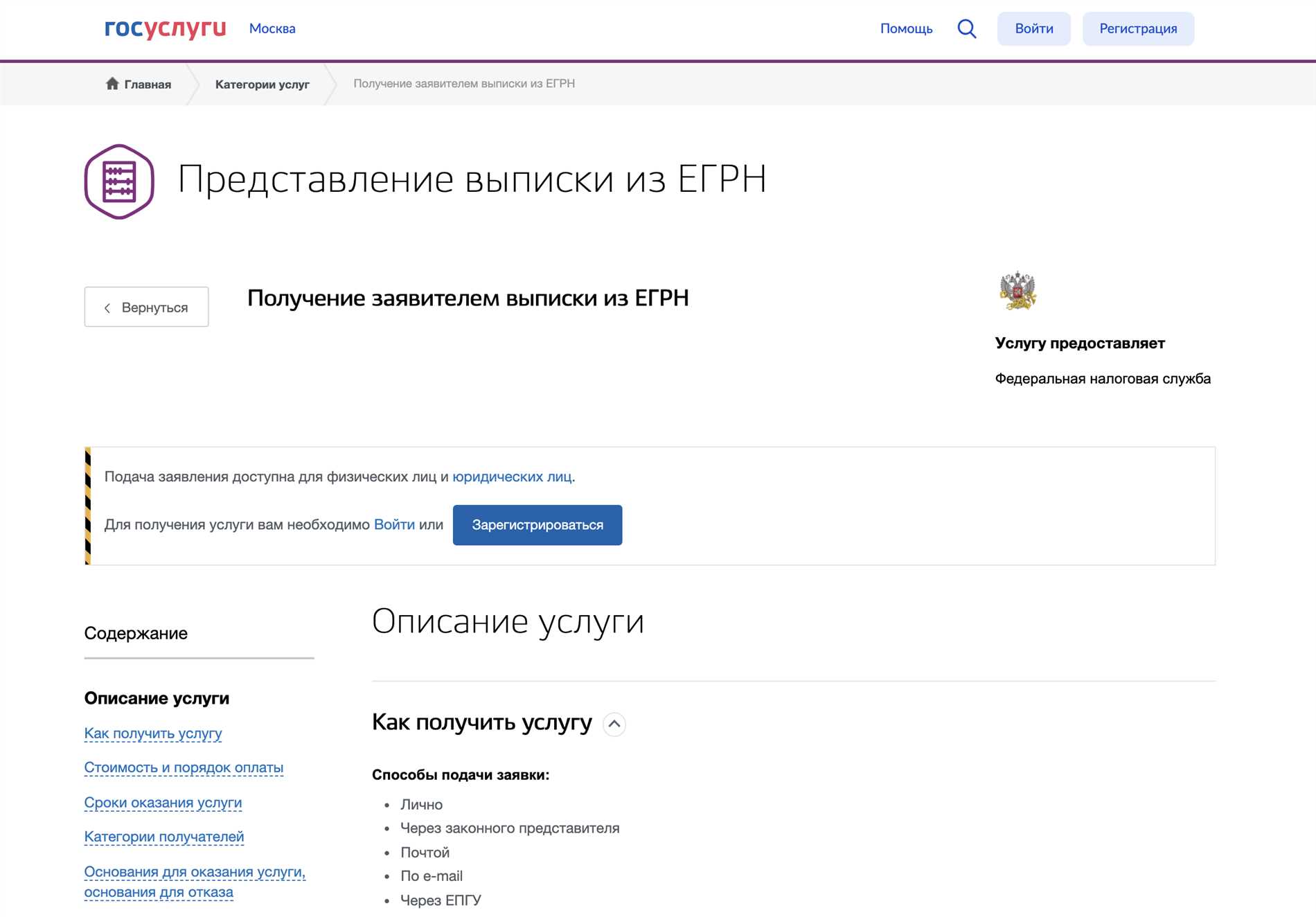This screenshot has width=1316, height=917.
Task: Click Через законного представителя list item
Action: (510, 828)
